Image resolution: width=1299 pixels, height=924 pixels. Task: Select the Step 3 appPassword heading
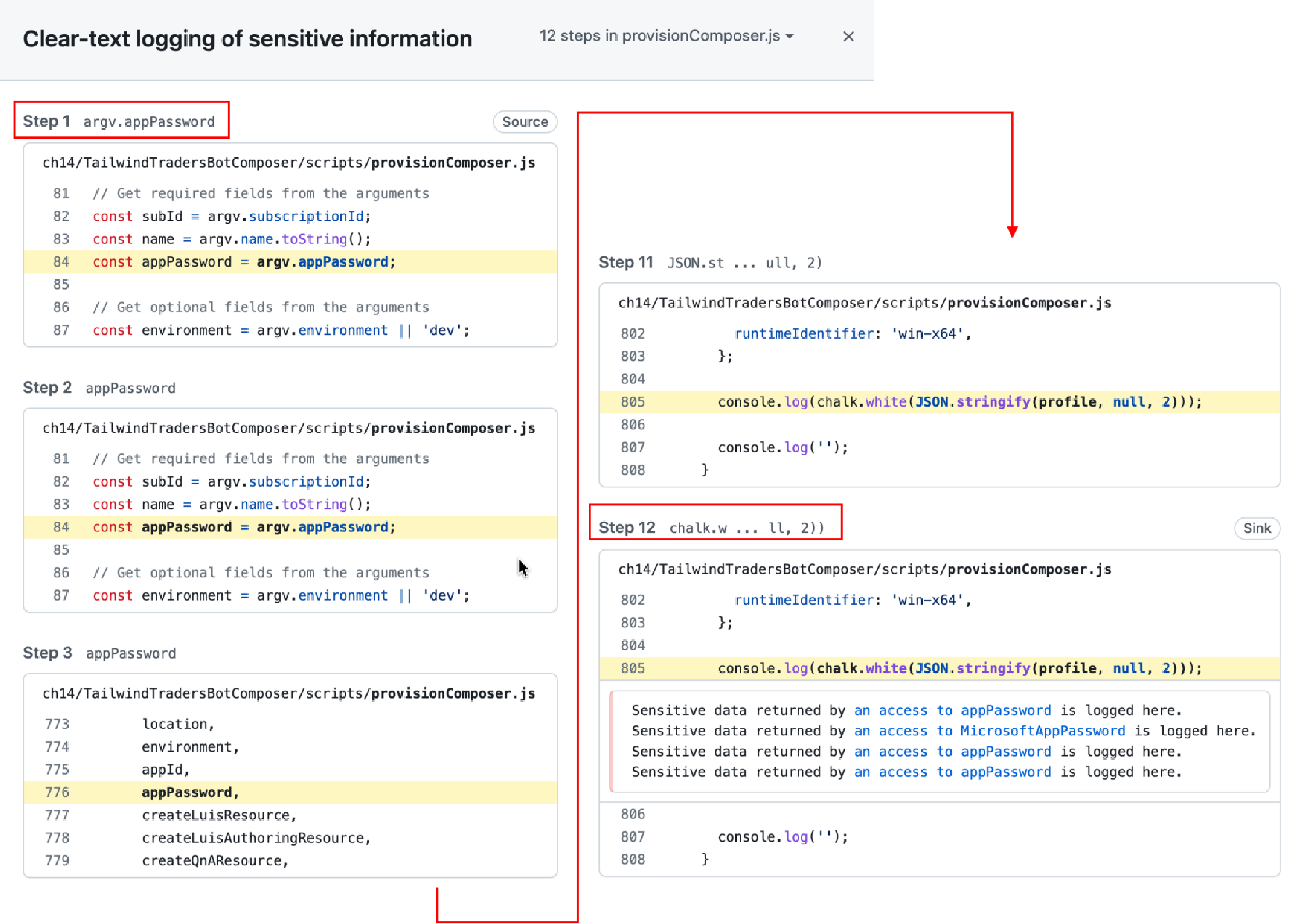pos(99,653)
